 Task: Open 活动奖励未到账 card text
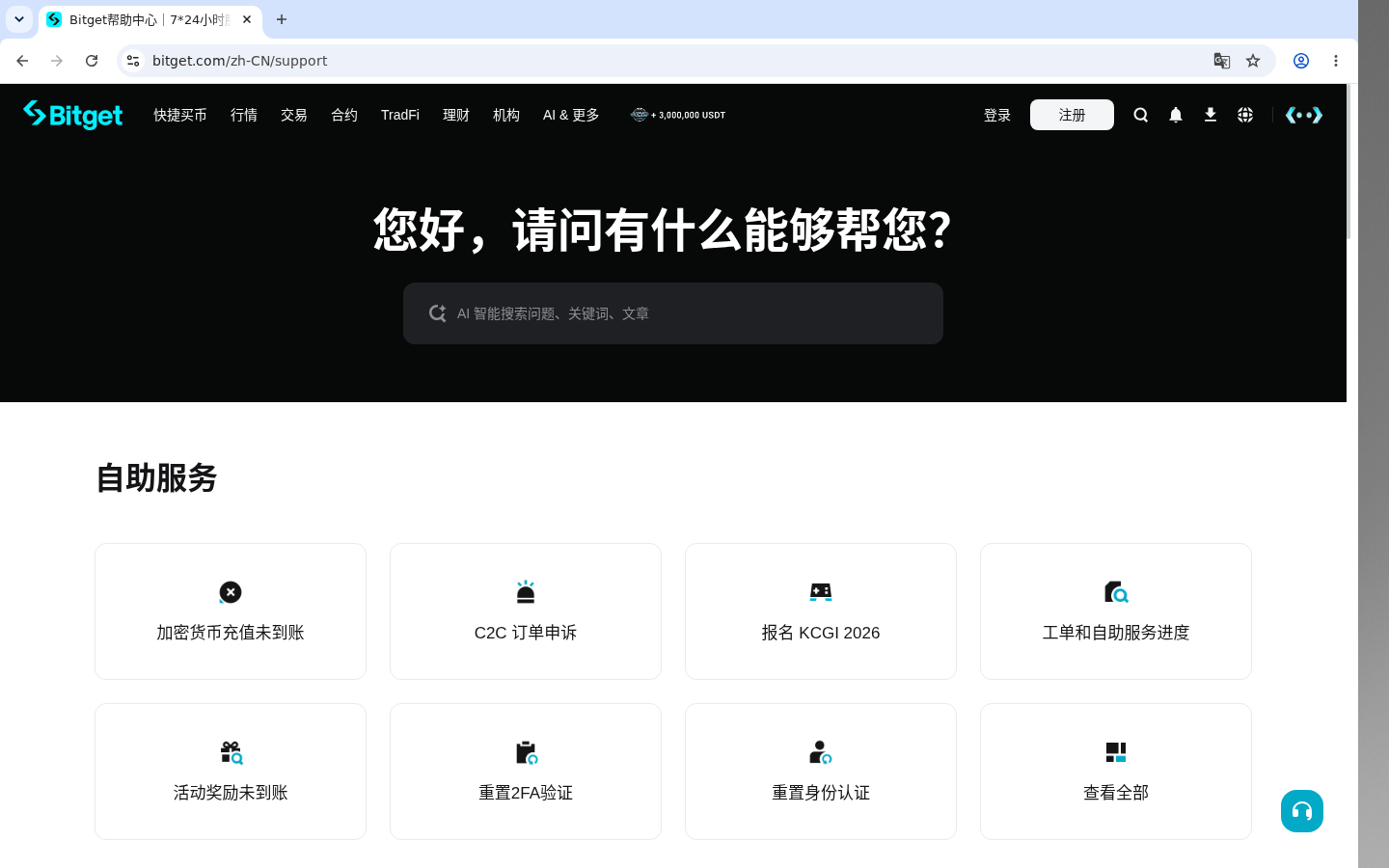pyautogui.click(x=231, y=793)
